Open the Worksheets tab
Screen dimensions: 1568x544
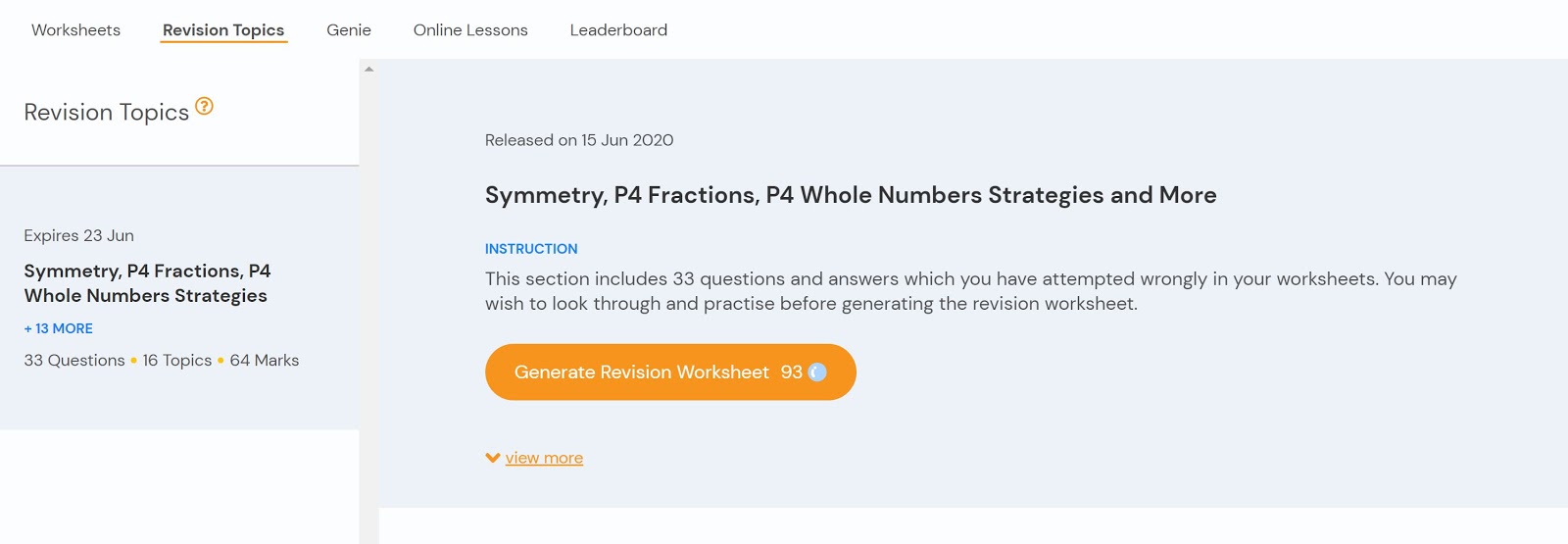[x=75, y=30]
